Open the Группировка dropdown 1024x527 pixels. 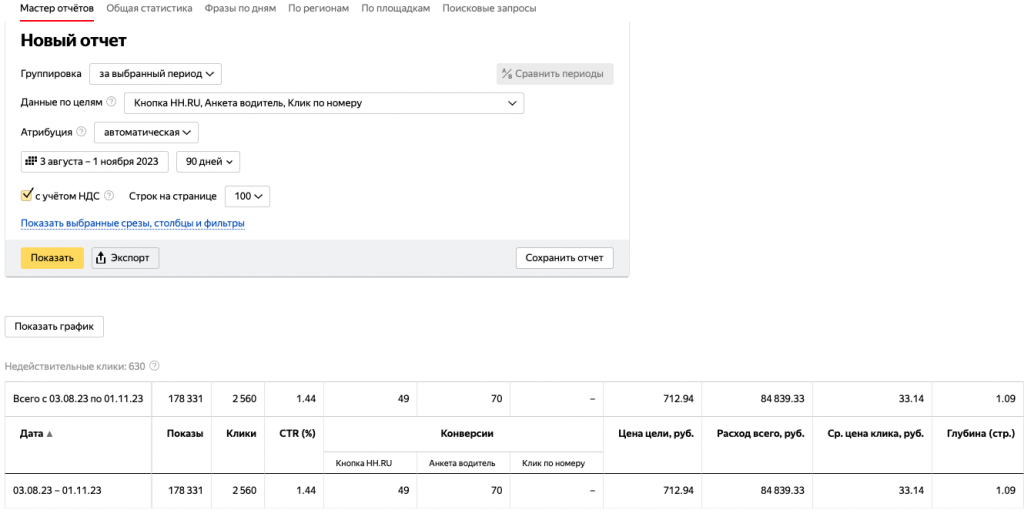pyautogui.click(x=155, y=74)
